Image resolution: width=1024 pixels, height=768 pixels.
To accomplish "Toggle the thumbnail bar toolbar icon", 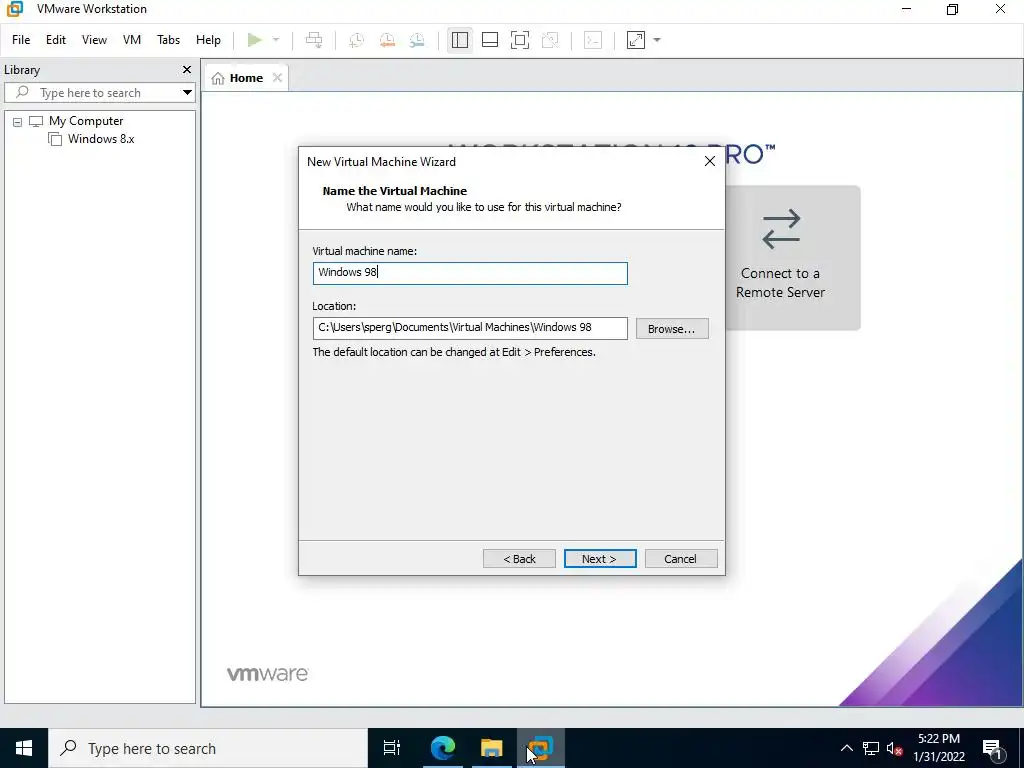I will (490, 40).
